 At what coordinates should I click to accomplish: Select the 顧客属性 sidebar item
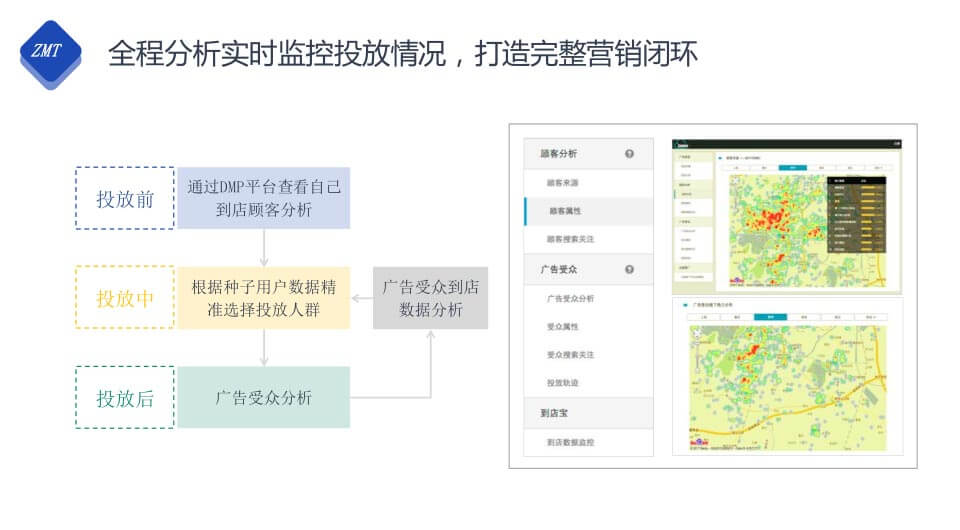coord(566,211)
